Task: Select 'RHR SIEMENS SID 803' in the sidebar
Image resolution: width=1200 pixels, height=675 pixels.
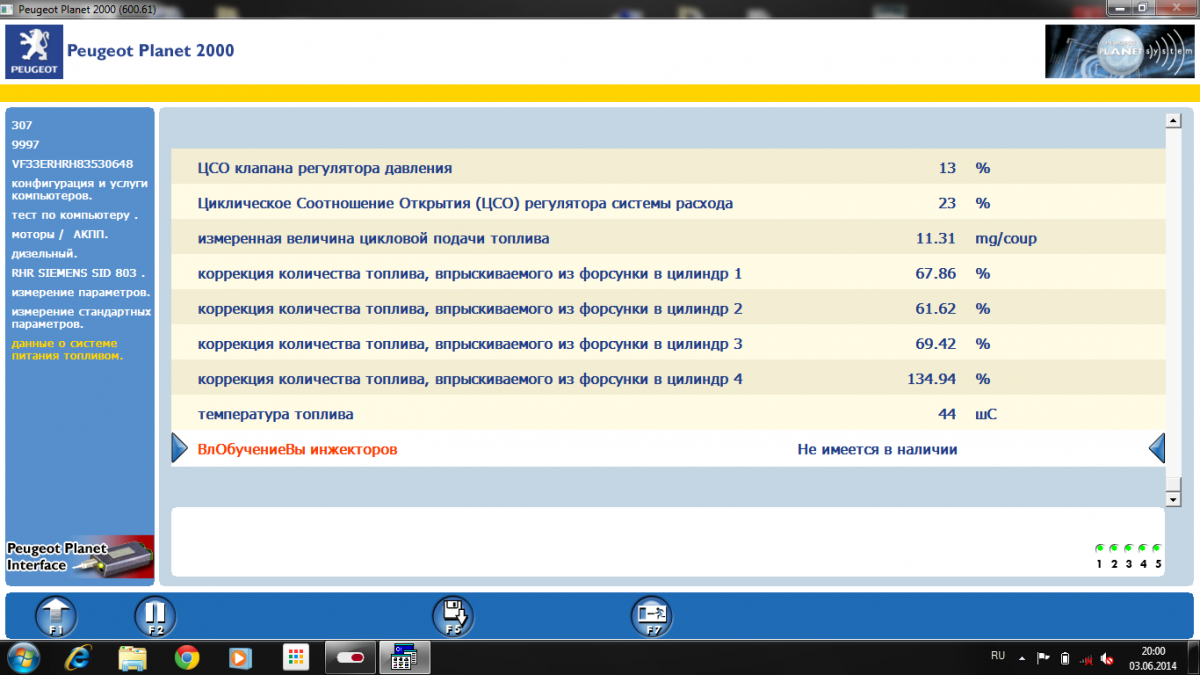Action: tap(78, 272)
